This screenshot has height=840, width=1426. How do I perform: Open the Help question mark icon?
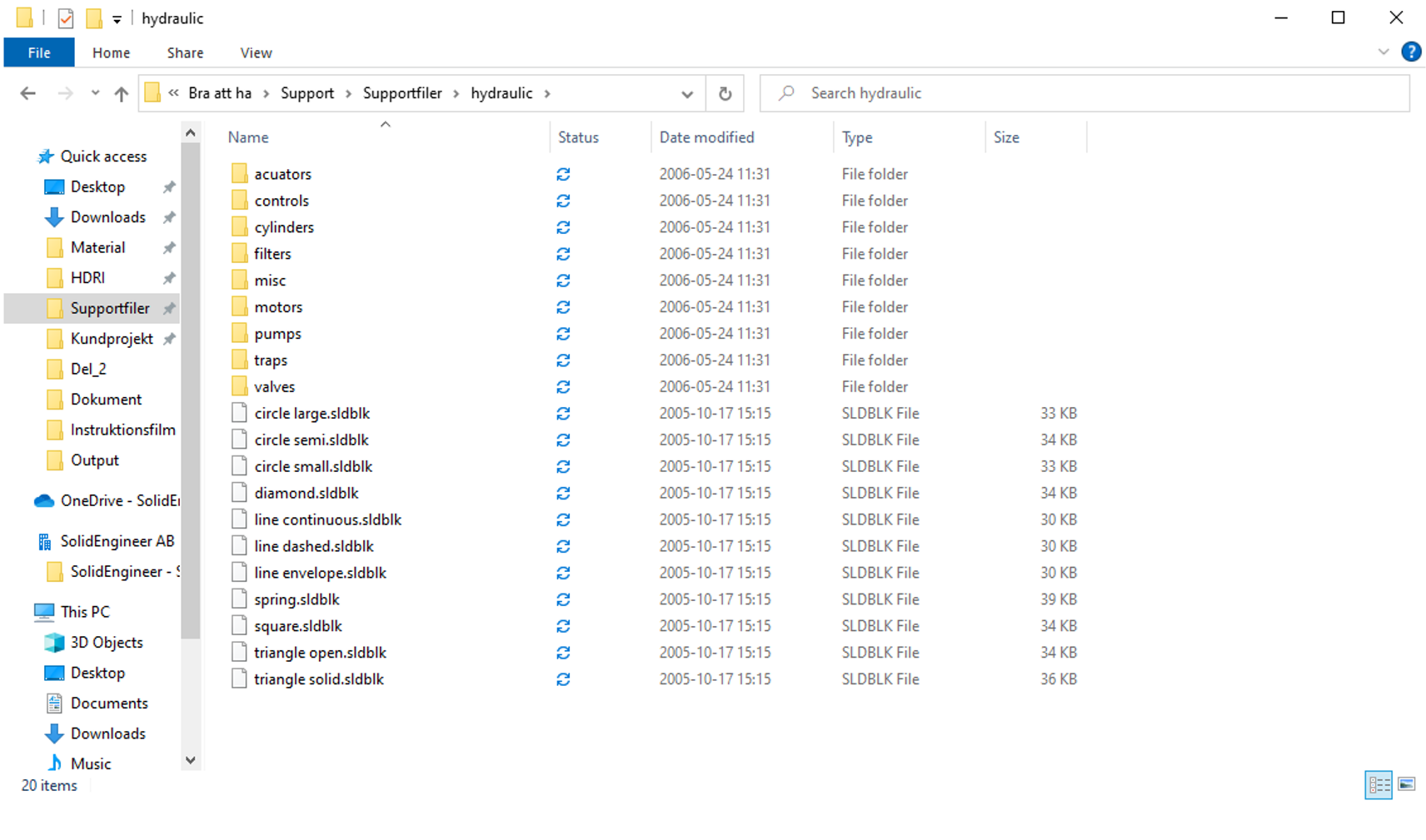point(1411,52)
